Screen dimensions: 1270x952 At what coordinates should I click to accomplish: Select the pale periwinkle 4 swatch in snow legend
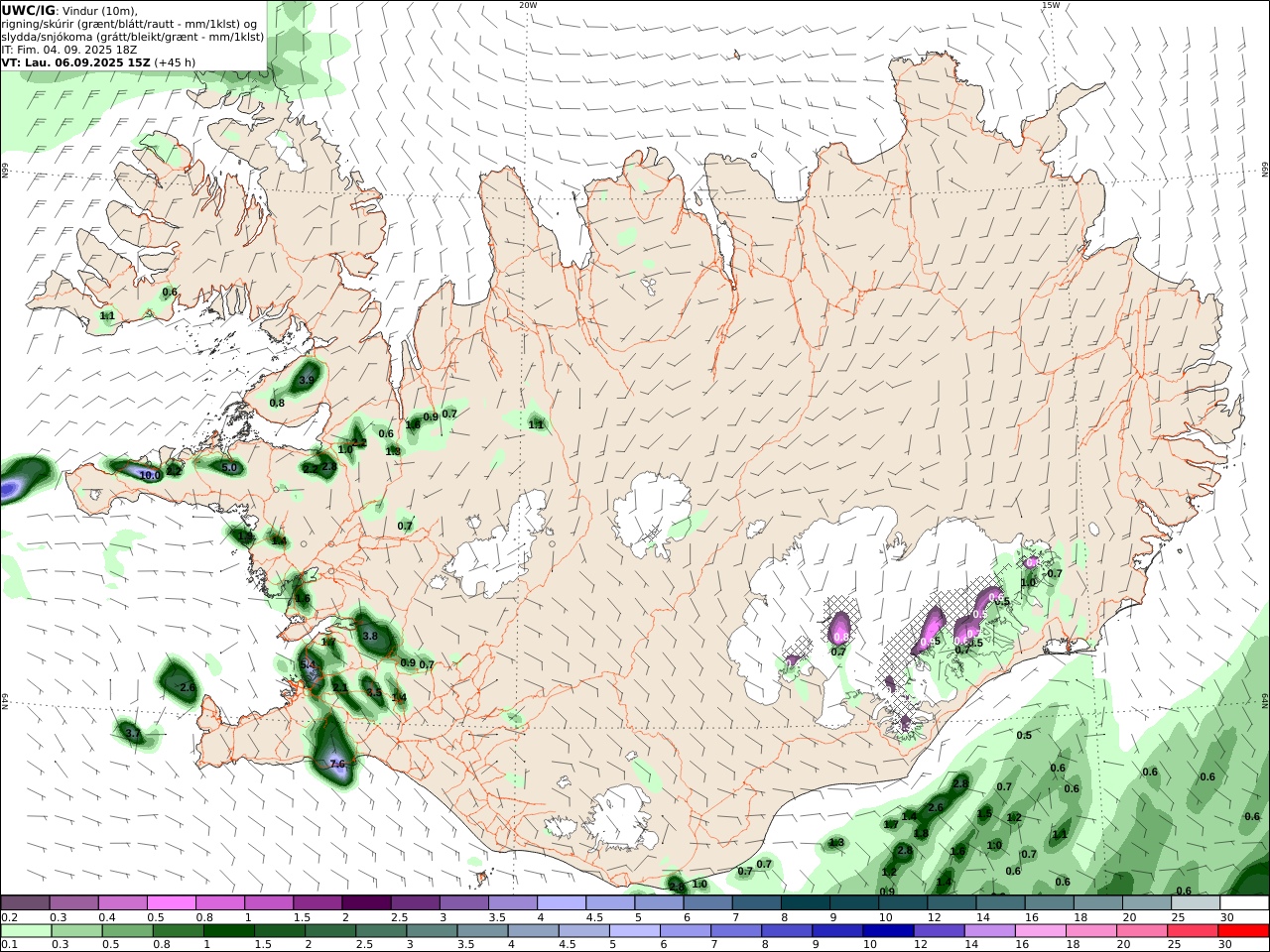[562, 903]
